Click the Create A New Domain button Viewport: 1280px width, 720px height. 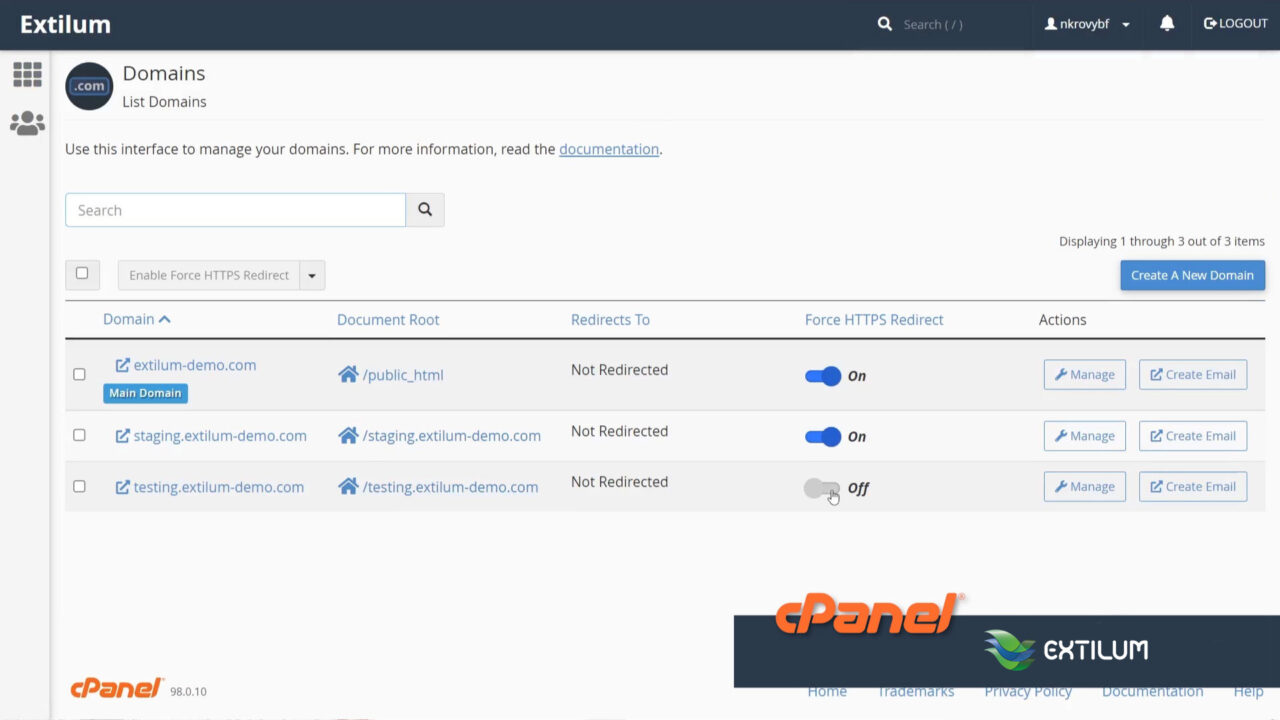click(x=1192, y=275)
